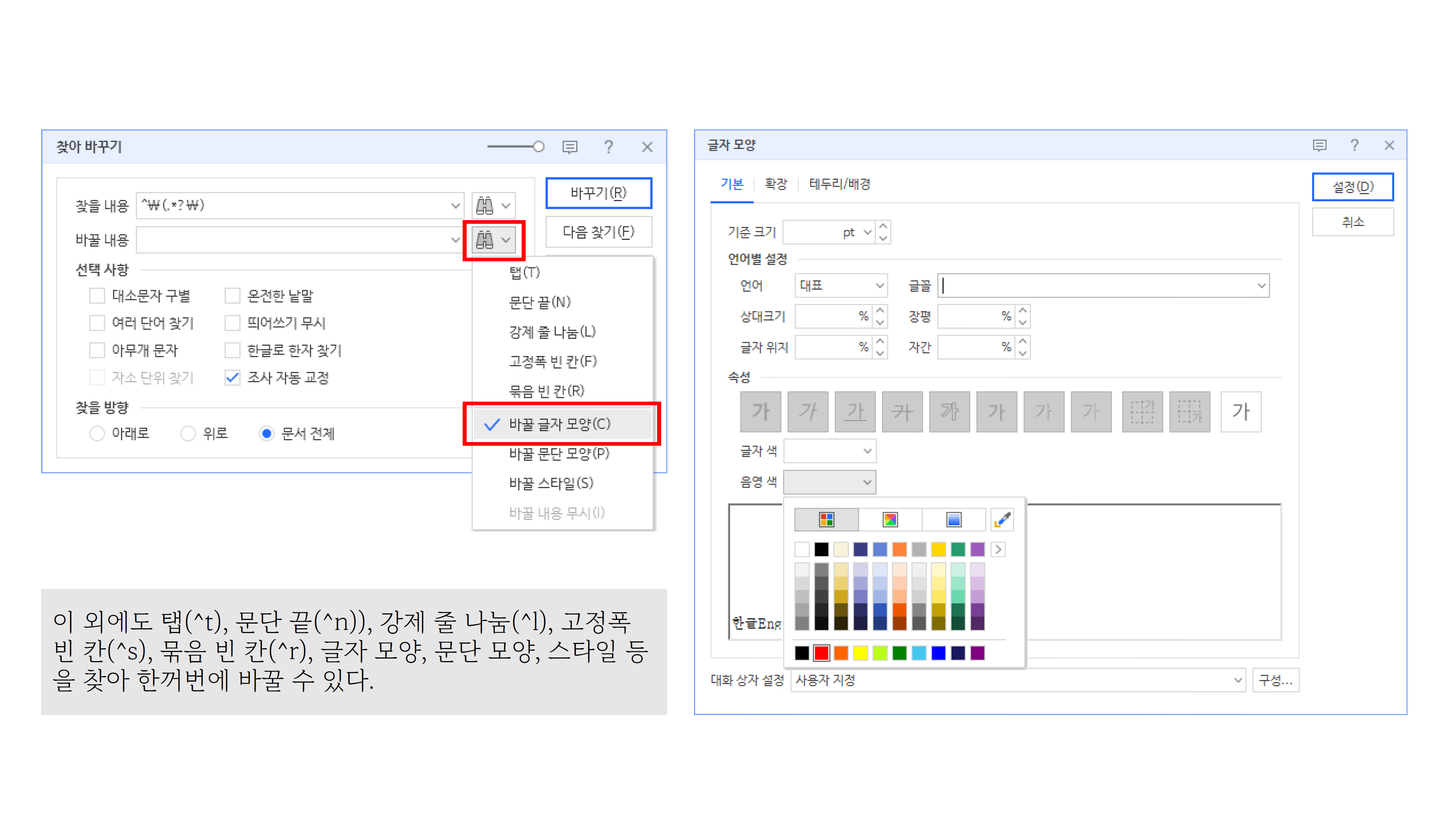
Task: Click the bold 가 attribute button
Action: (760, 411)
